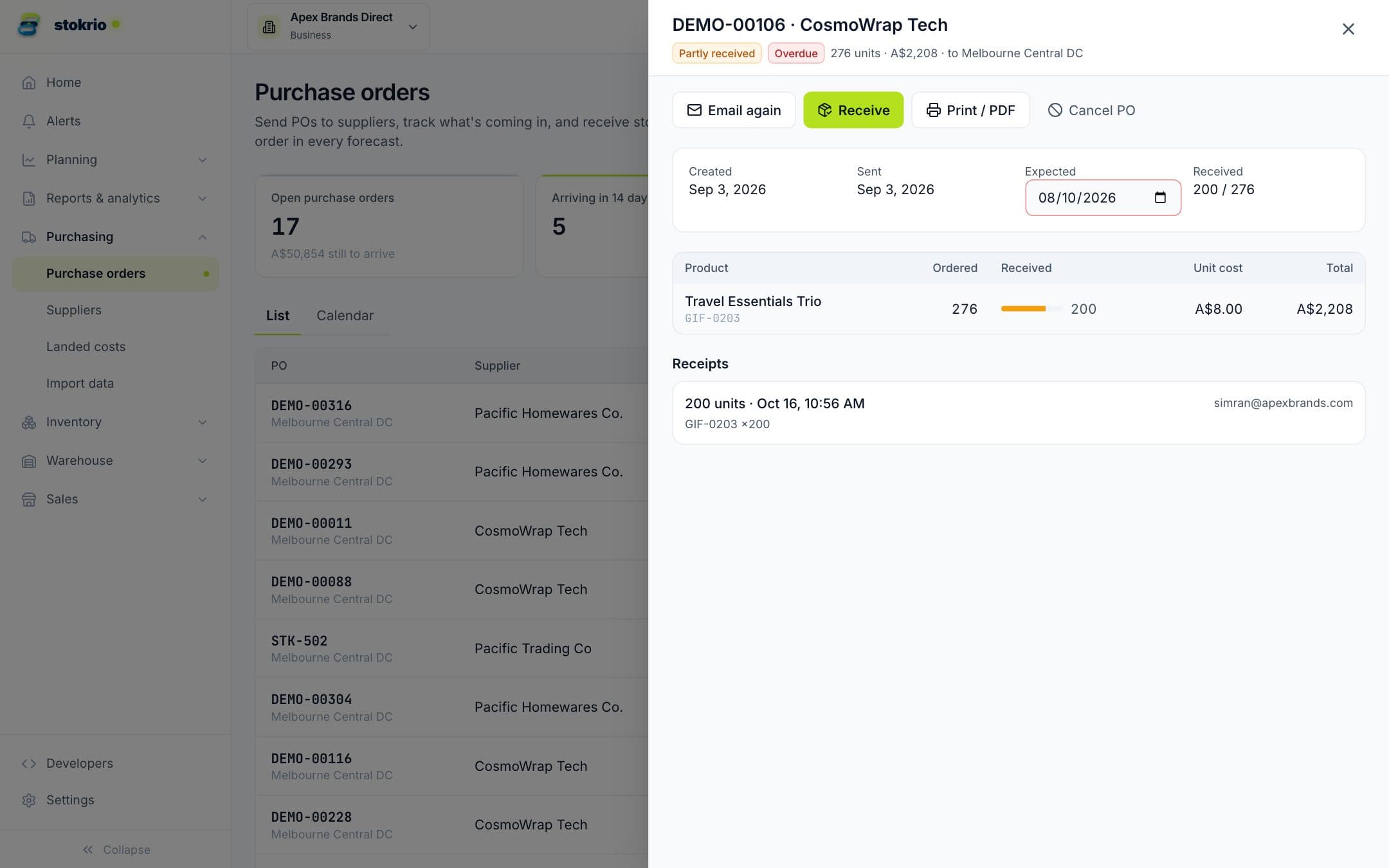Click the Pacific Trading Co supplier cell

(x=533, y=648)
